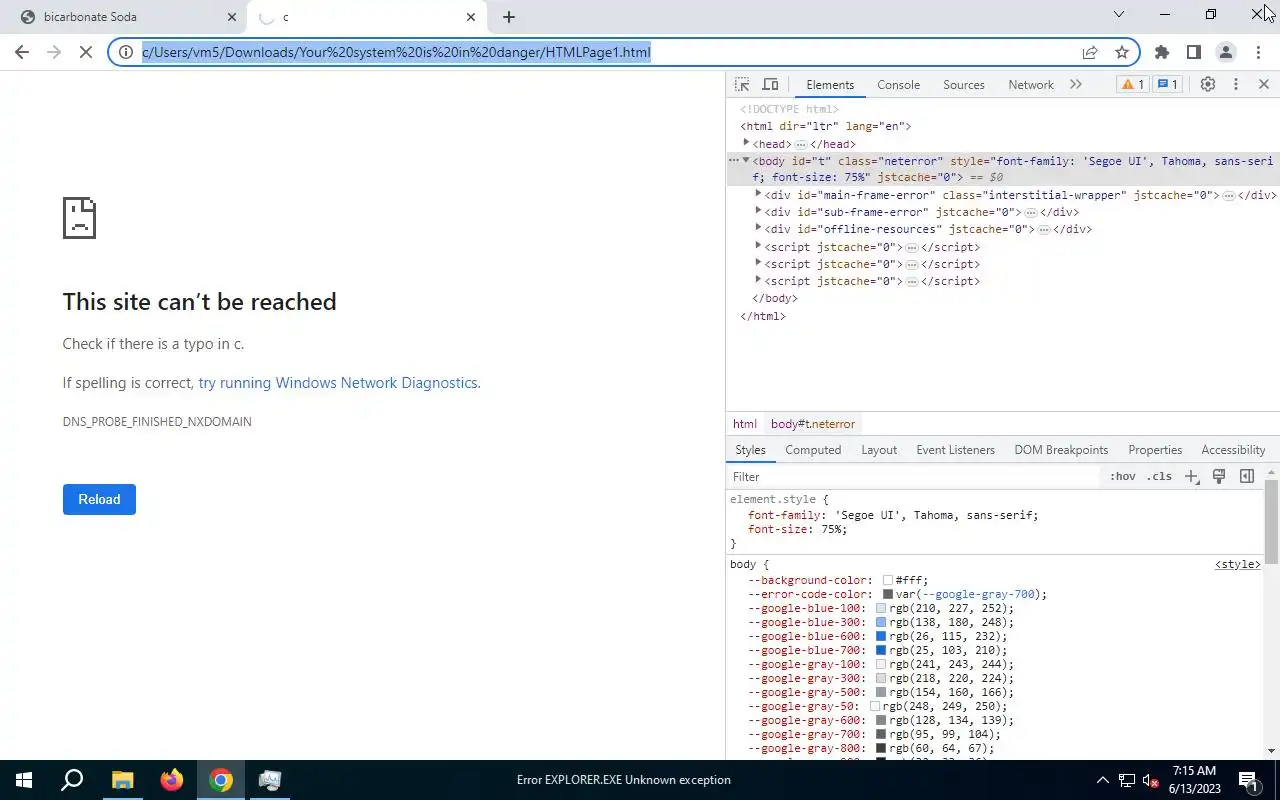1280x800 pixels.
Task: Click the muted volume tray icon
Action: tap(1151, 780)
